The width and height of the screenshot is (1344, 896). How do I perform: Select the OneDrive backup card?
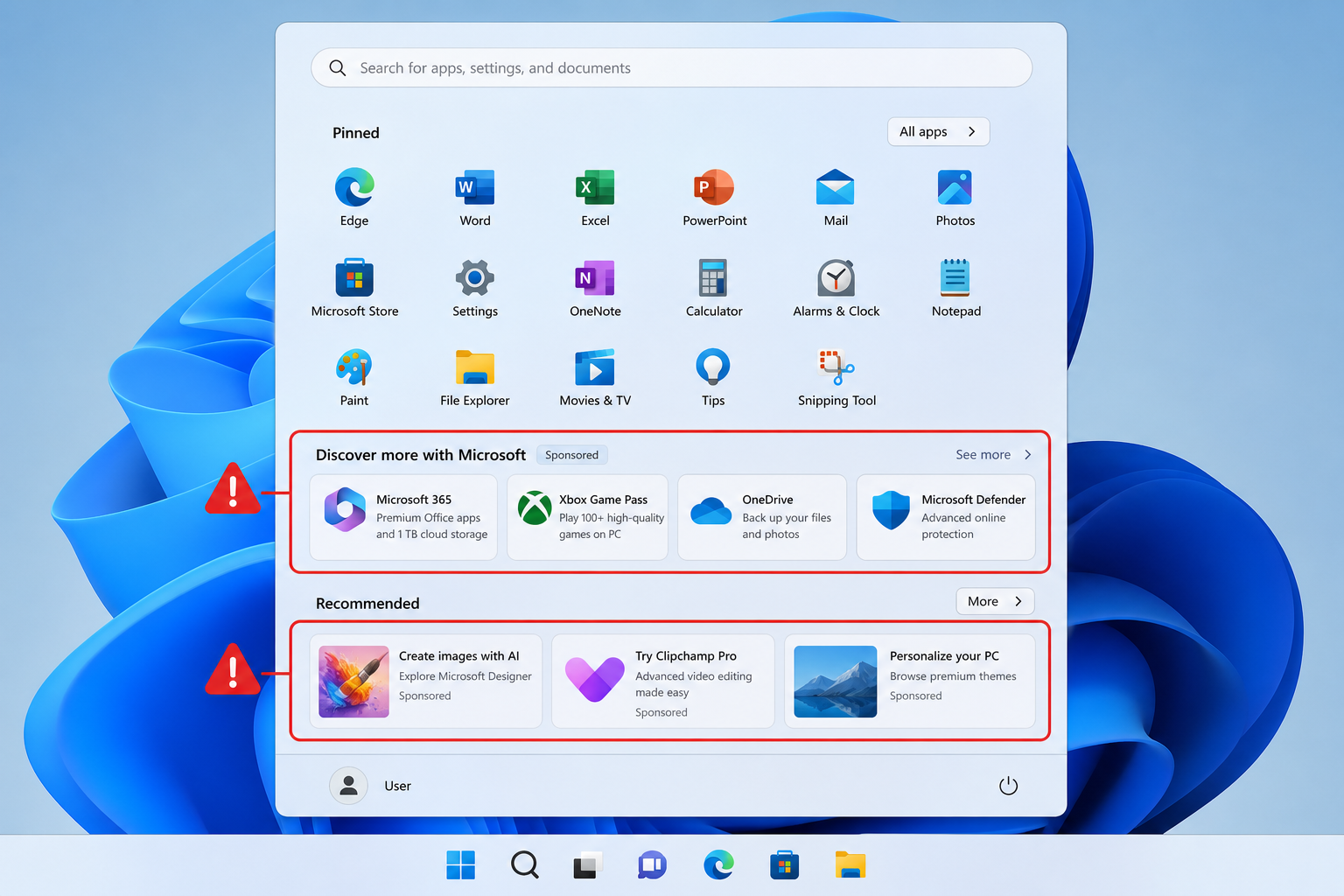762,517
